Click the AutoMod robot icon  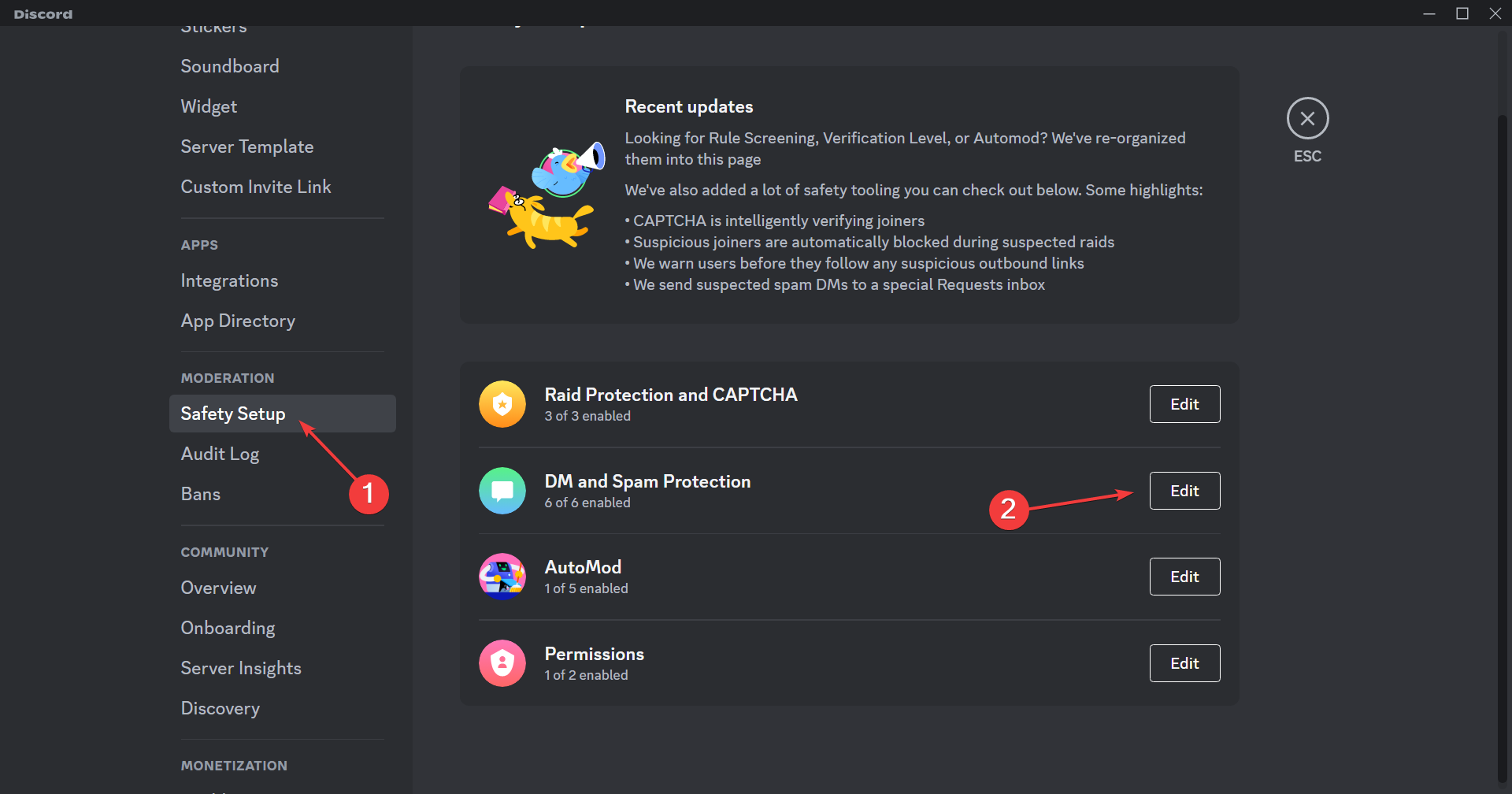502,577
